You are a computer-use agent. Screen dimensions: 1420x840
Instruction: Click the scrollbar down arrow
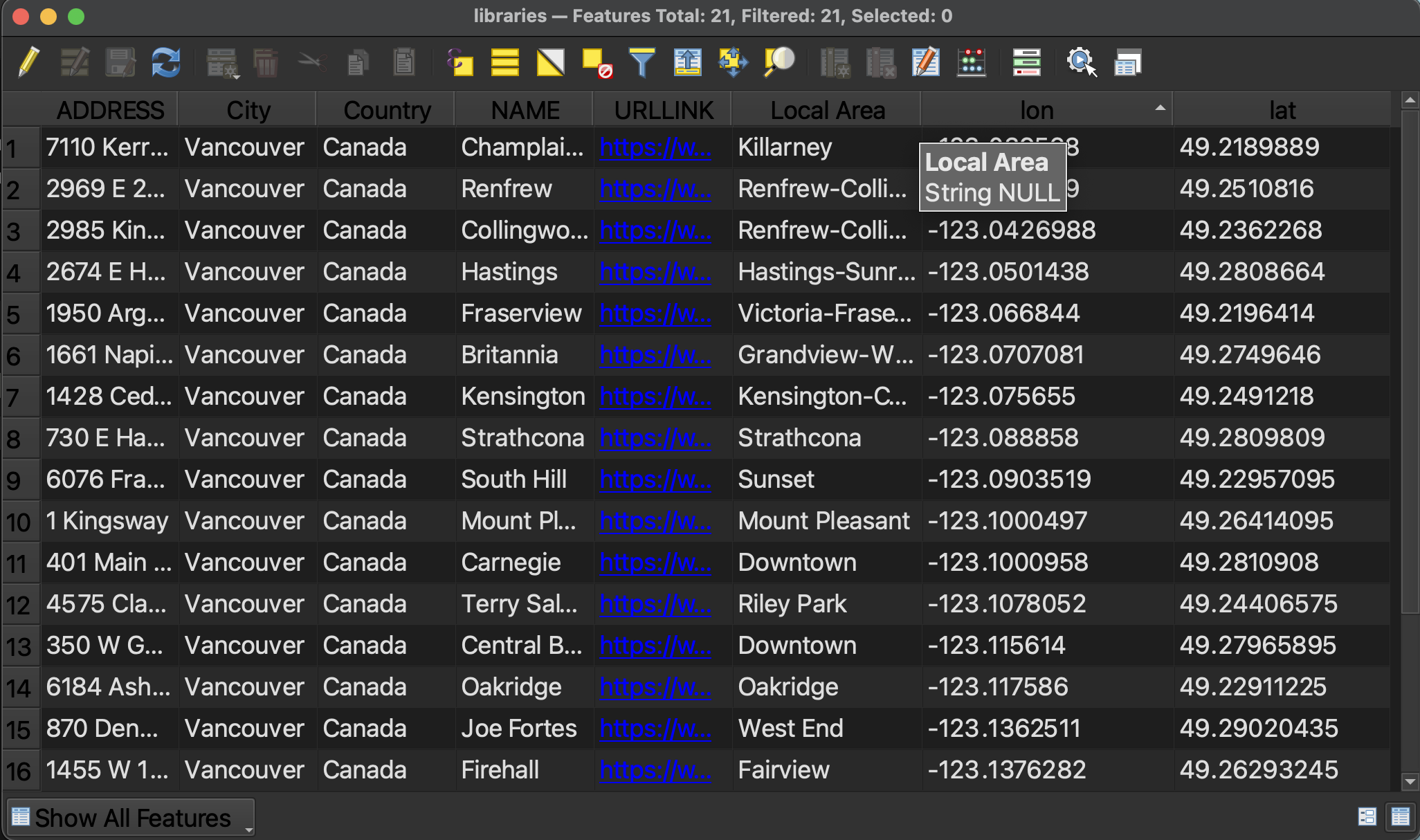click(x=1410, y=782)
